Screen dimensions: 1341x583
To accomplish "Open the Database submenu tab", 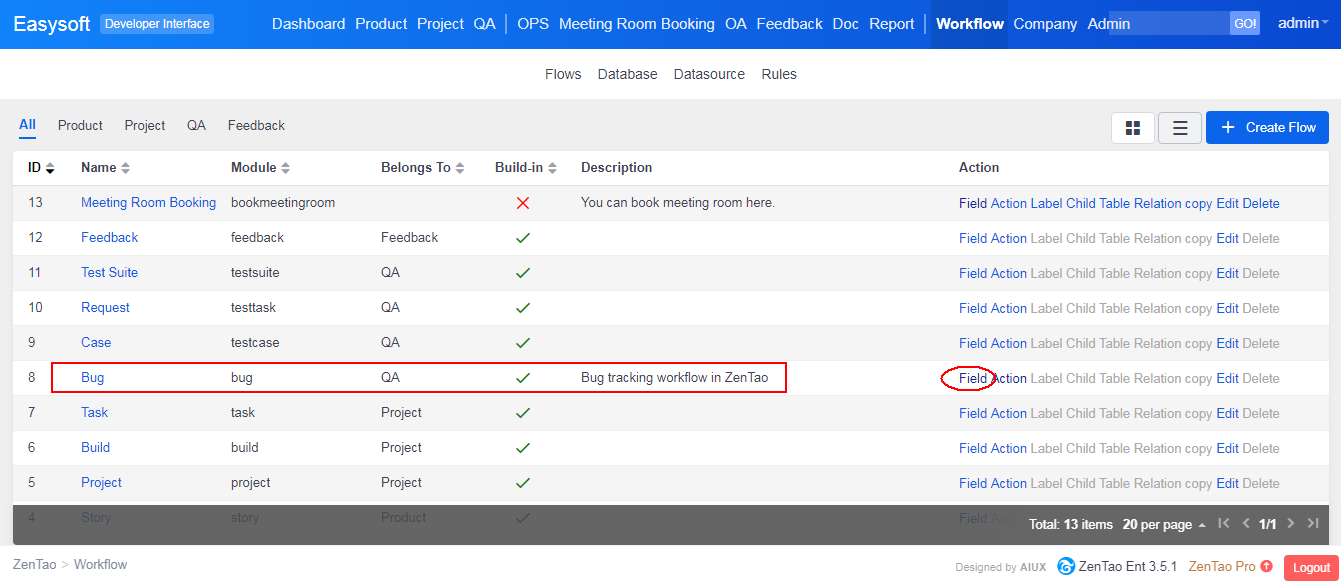I will (x=627, y=74).
